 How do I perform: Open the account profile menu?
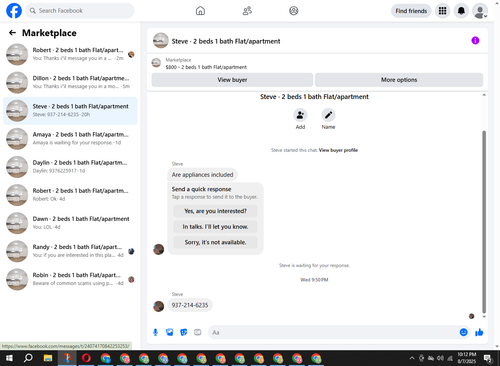point(480,11)
